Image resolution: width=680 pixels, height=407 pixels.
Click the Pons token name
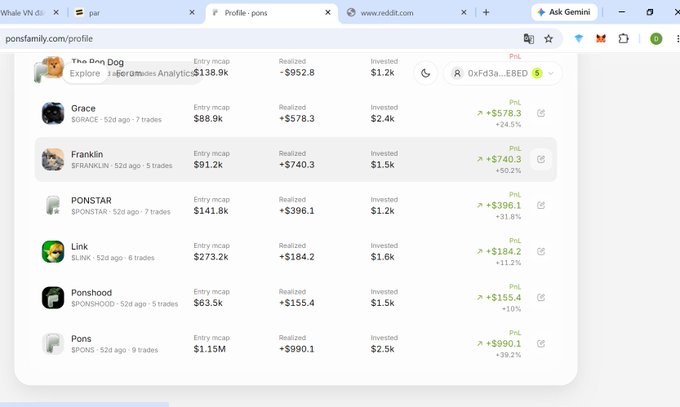point(81,338)
